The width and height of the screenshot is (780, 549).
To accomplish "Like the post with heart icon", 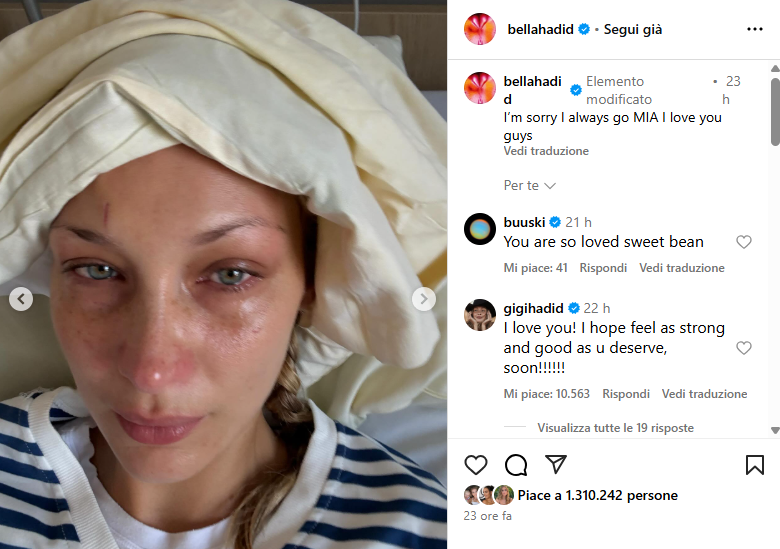I will pyautogui.click(x=476, y=465).
